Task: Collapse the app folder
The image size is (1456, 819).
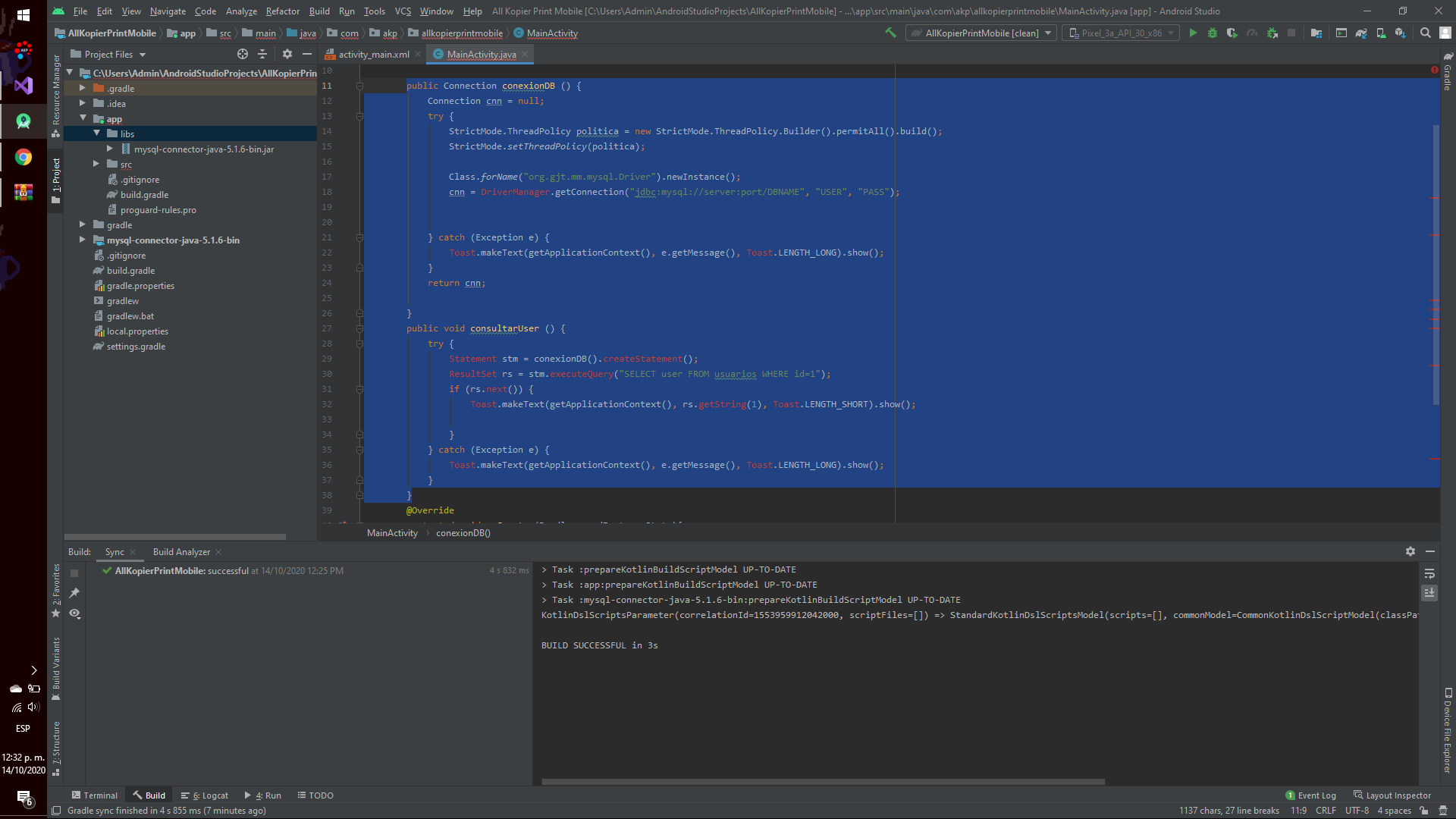Action: 83,118
